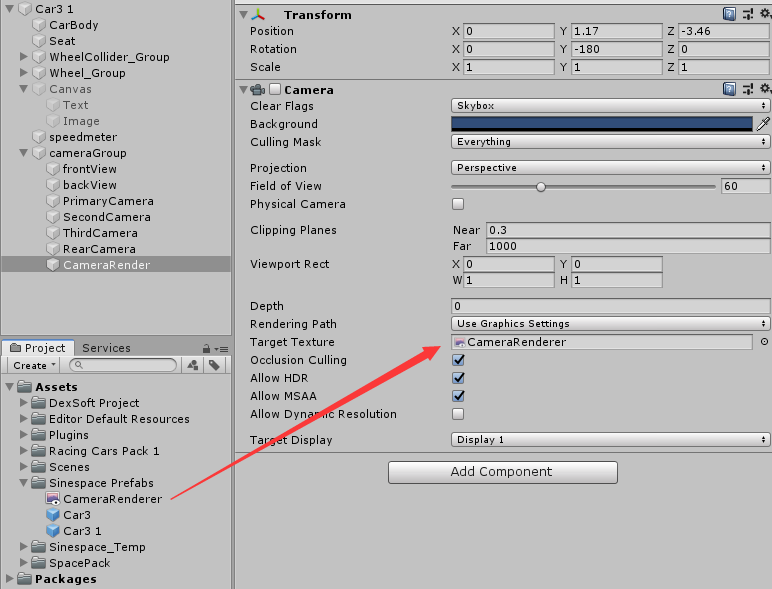This screenshot has width=772, height=589.
Task: Open Target Display dropdown
Action: click(610, 439)
